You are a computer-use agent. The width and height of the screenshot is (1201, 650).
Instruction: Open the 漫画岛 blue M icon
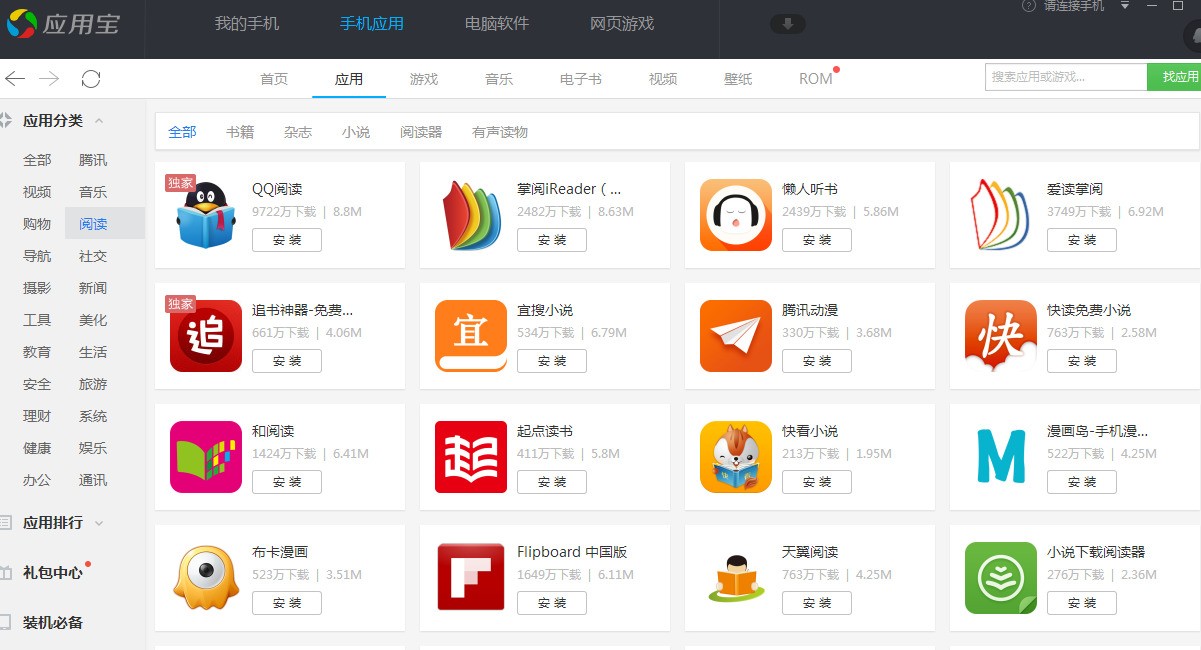pyautogui.click(x=1001, y=457)
